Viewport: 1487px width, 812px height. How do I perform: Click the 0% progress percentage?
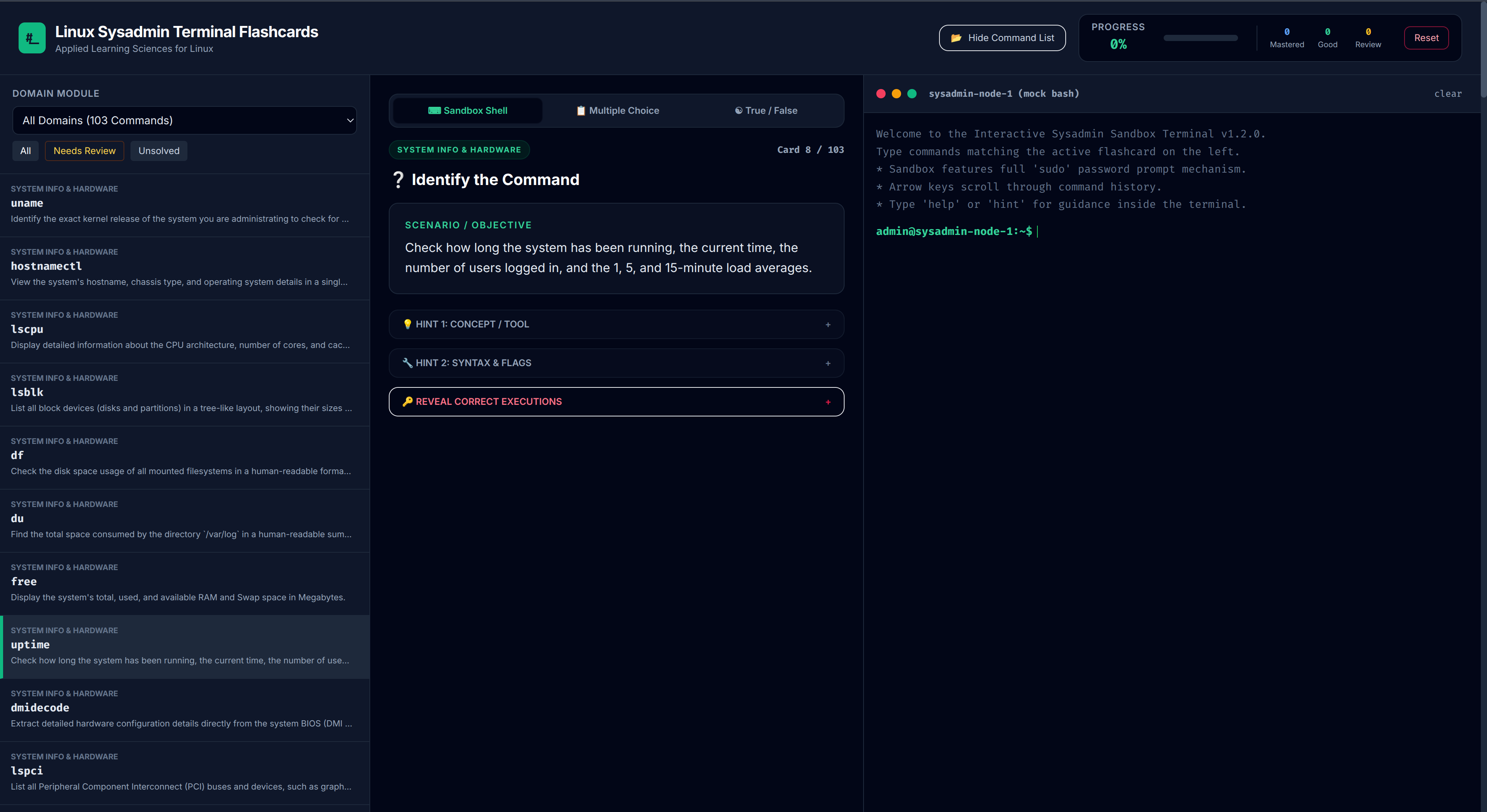click(1118, 45)
